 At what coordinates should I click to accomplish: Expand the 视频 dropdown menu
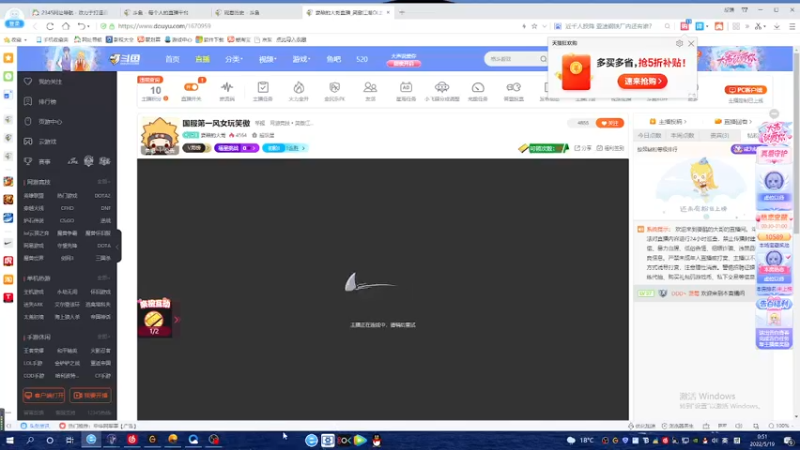pyautogui.click(x=267, y=59)
